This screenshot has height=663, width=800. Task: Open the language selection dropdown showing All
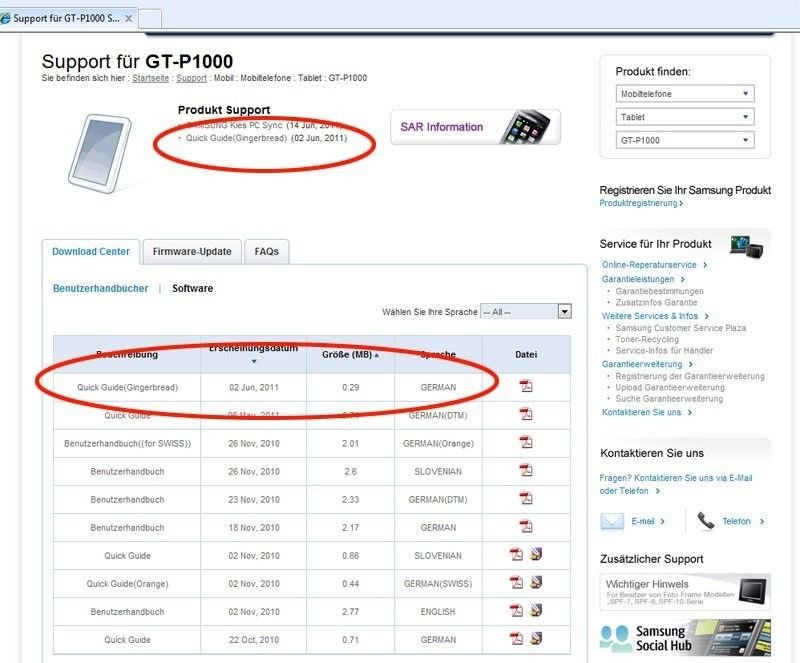pos(526,311)
